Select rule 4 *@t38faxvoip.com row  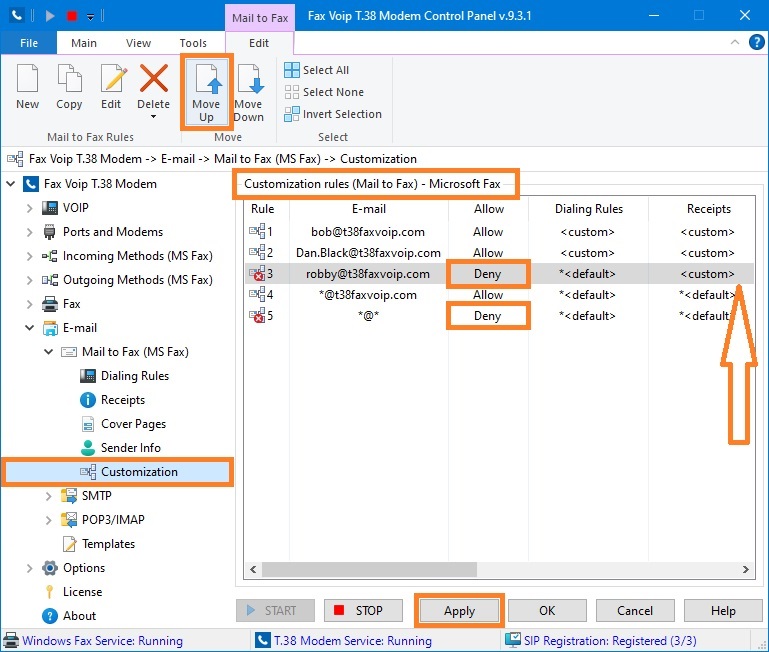pyautogui.click(x=499, y=295)
